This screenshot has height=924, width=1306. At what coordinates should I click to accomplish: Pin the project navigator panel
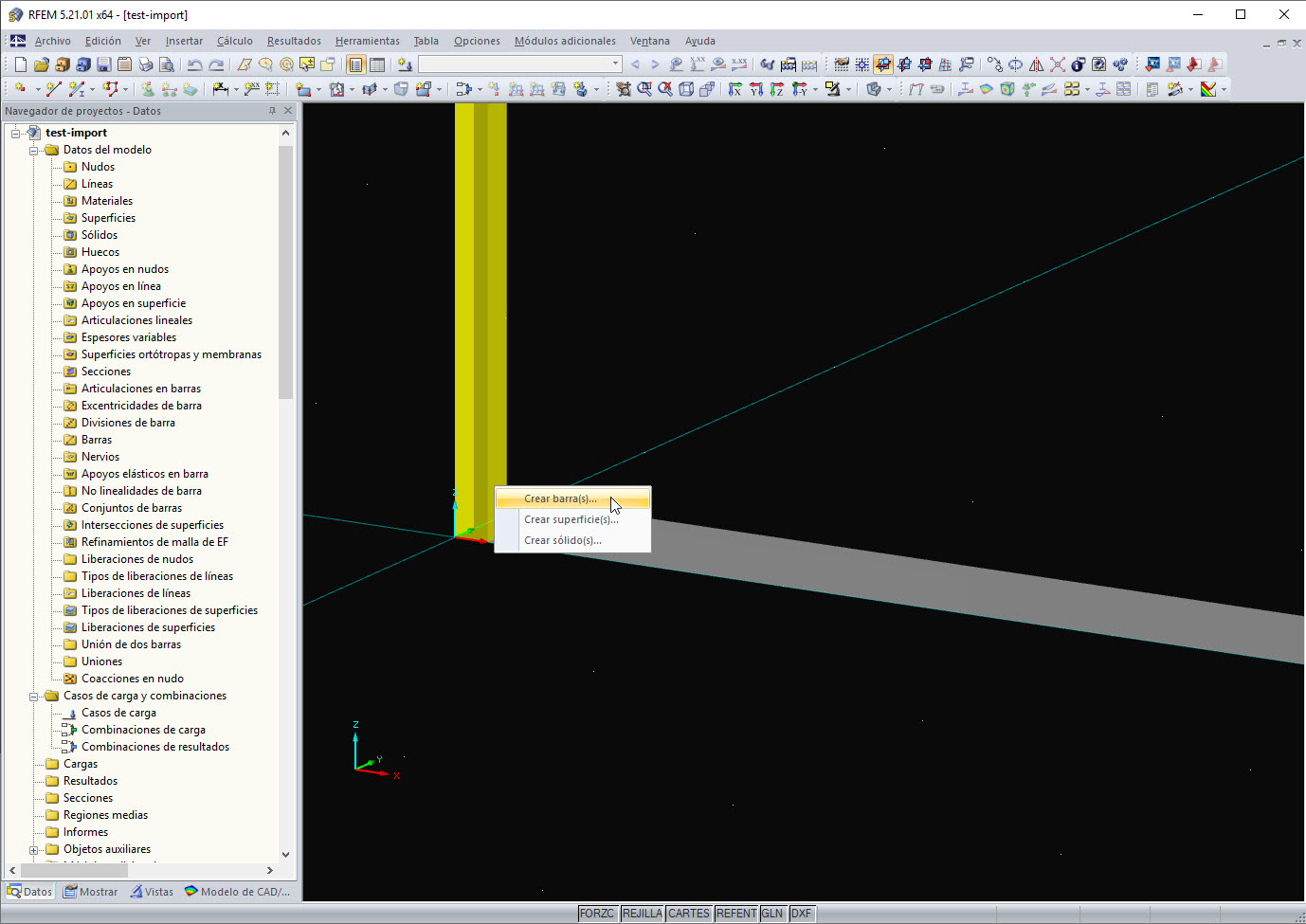[x=272, y=111]
